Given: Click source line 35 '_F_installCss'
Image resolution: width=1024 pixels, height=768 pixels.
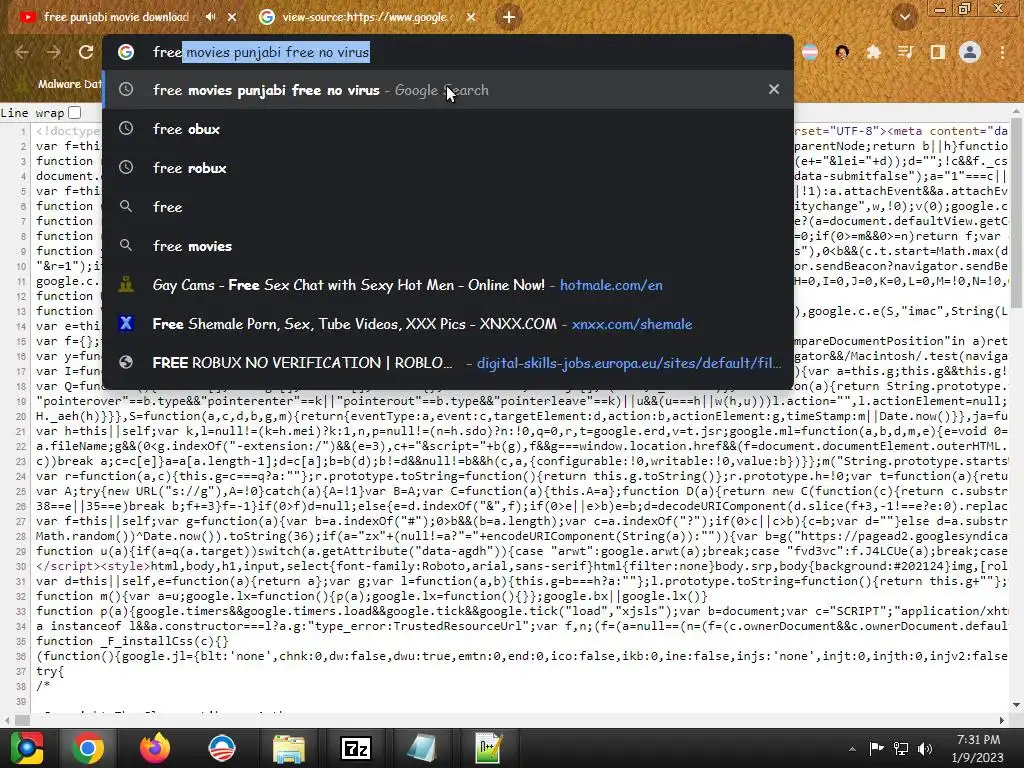Looking at the screenshot, I should coord(133,641).
